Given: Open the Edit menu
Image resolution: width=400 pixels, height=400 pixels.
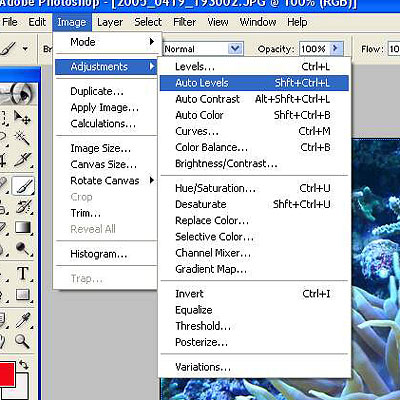Looking at the screenshot, I should click(x=37, y=22).
